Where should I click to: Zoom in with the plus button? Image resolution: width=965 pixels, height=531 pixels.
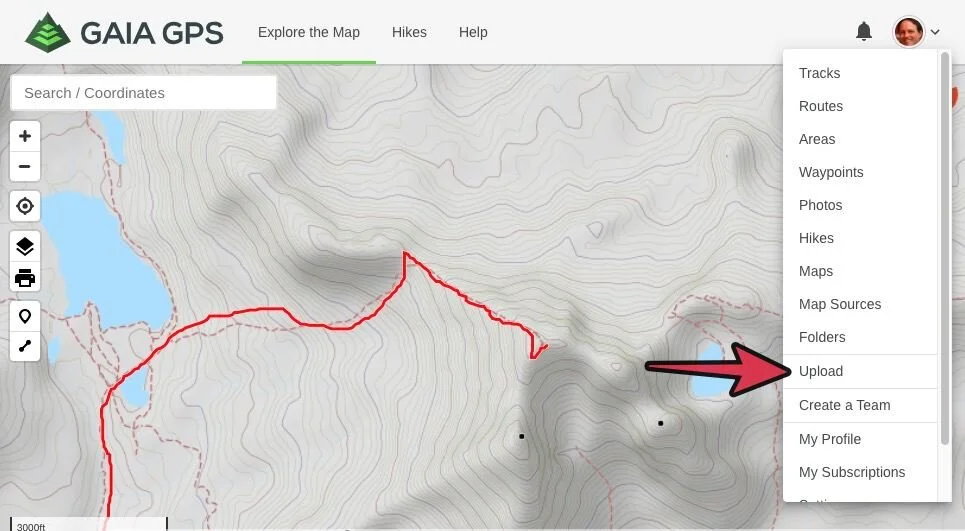click(x=25, y=136)
